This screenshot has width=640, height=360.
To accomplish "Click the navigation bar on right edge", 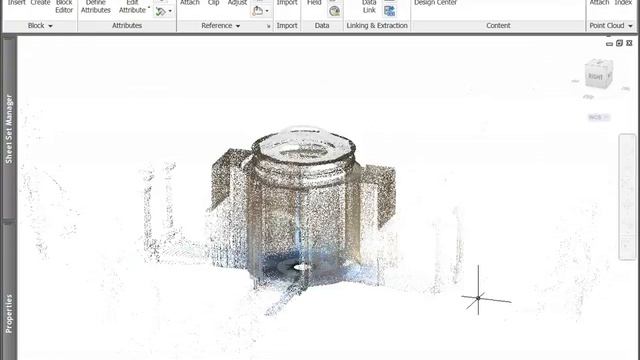I will tap(627, 197).
